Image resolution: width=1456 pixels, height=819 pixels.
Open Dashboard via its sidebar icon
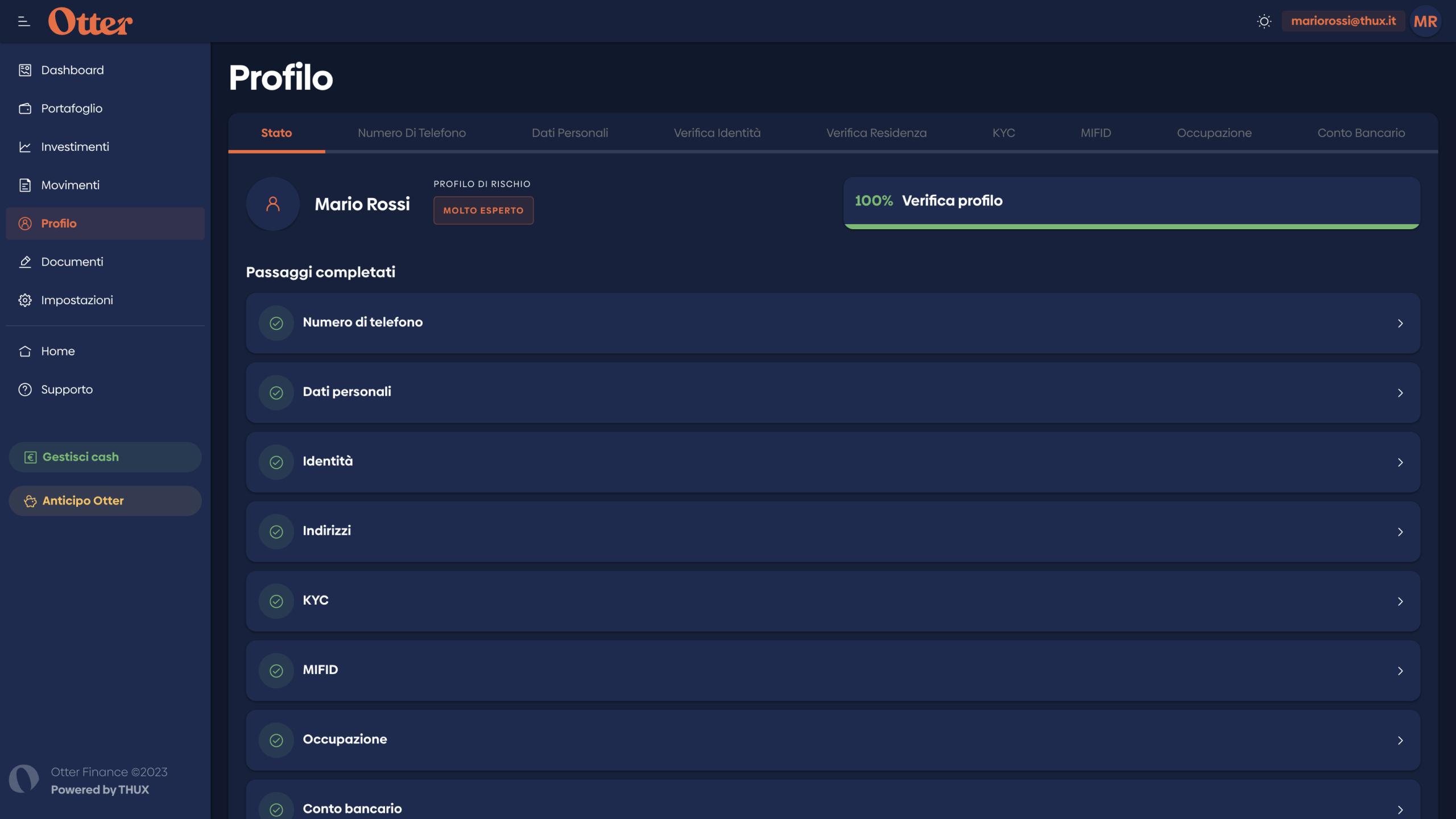pyautogui.click(x=25, y=70)
